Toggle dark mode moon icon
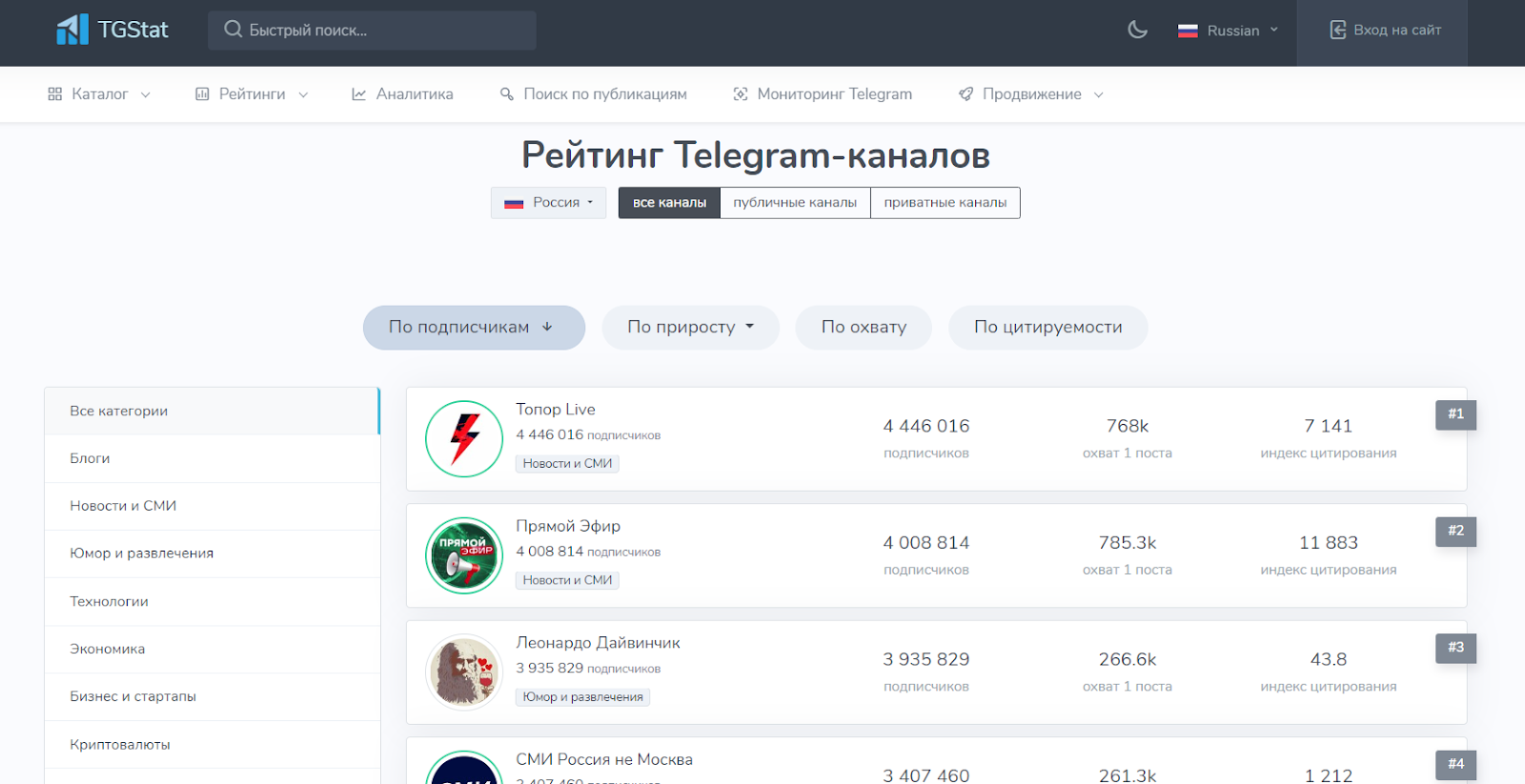1525x784 pixels. 1137,30
